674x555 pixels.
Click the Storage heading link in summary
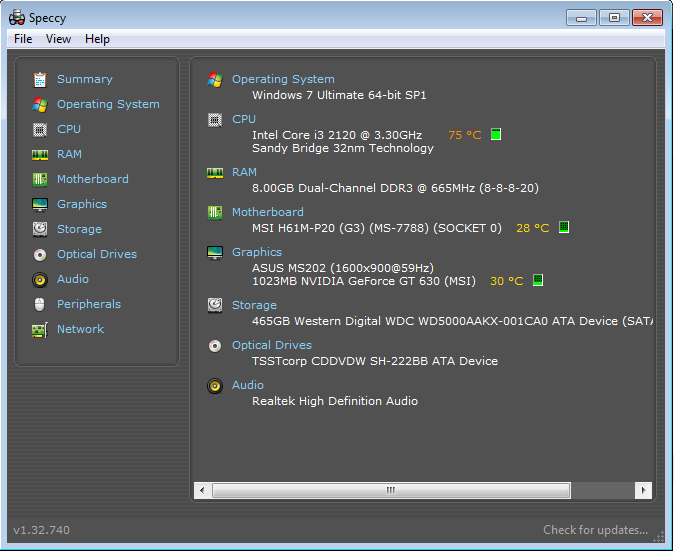[254, 305]
